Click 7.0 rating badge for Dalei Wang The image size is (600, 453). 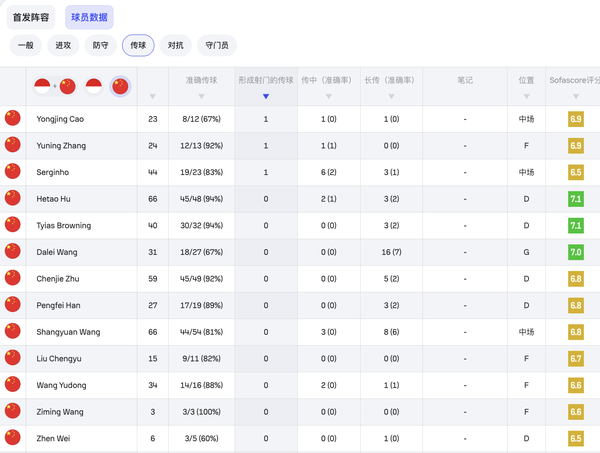click(x=576, y=252)
